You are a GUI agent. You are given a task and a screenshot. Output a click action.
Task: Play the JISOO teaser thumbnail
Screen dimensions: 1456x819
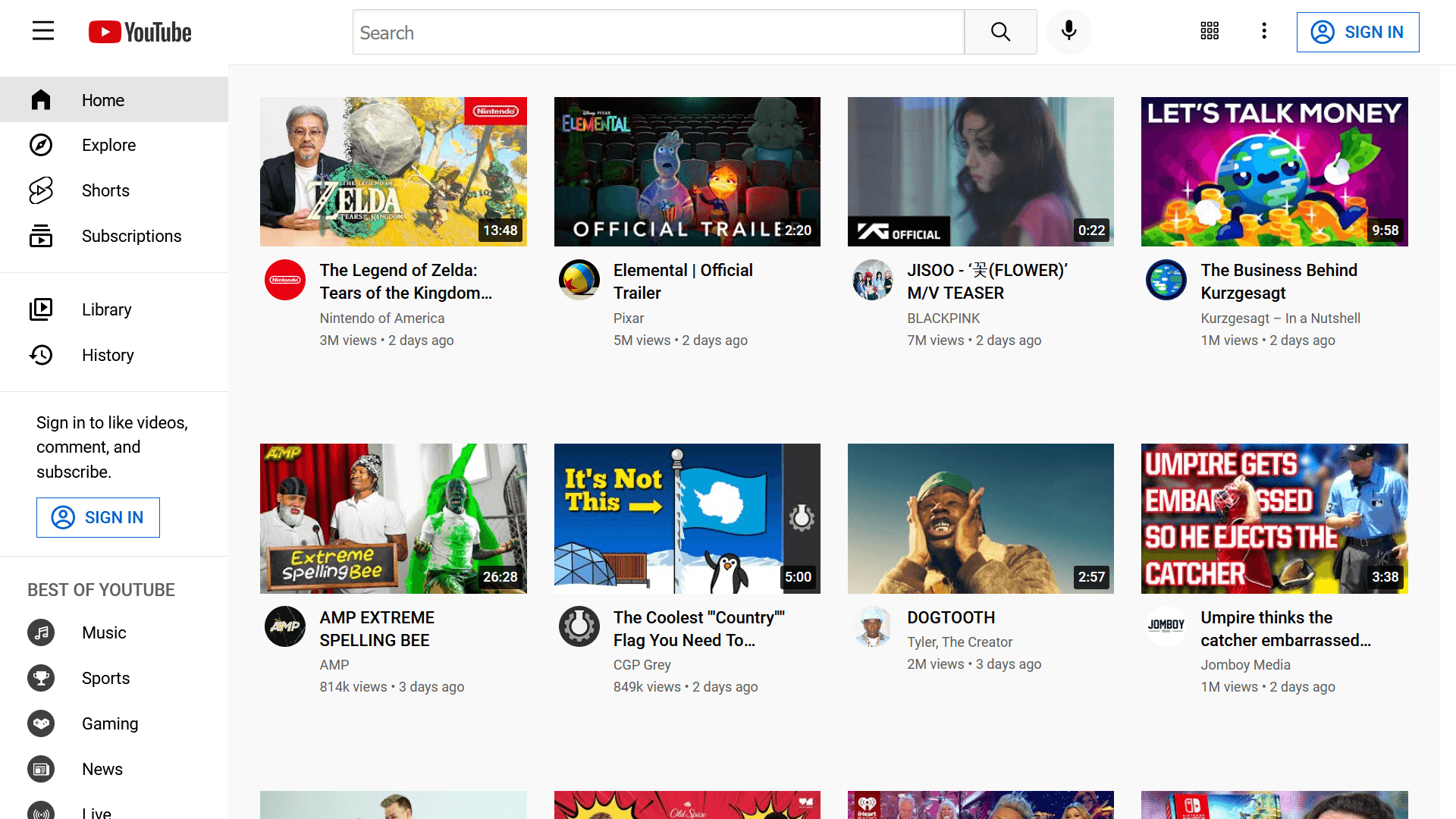click(981, 171)
